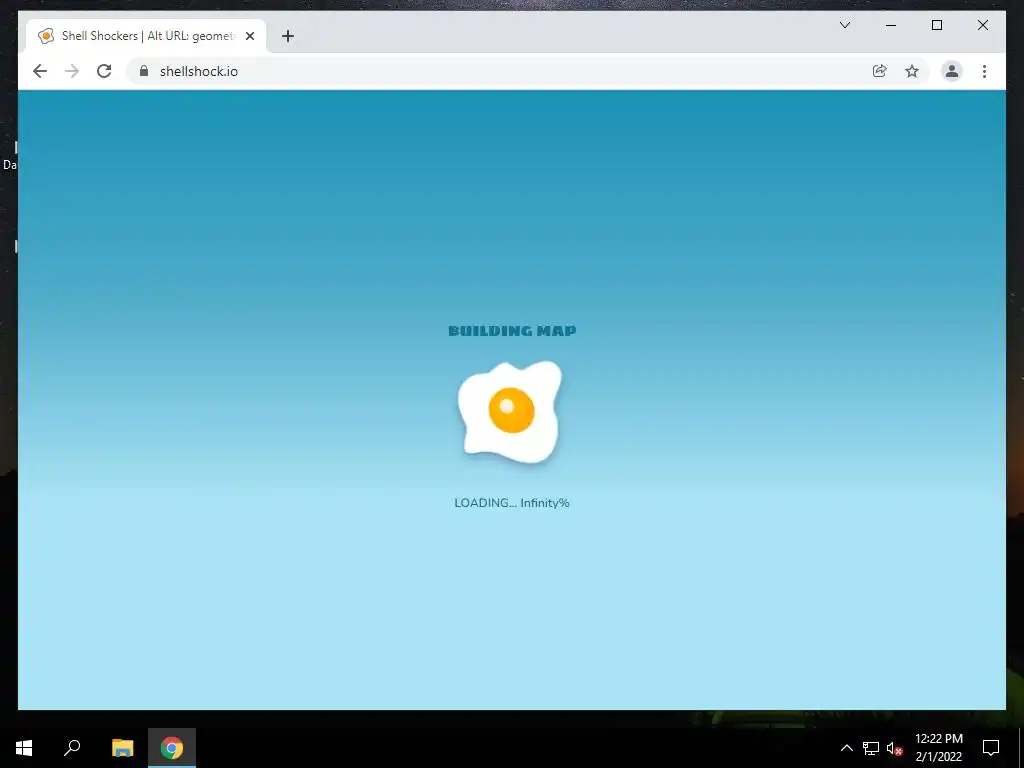Select the Shell Shockers tab
1024x768 pixels.
coord(146,36)
